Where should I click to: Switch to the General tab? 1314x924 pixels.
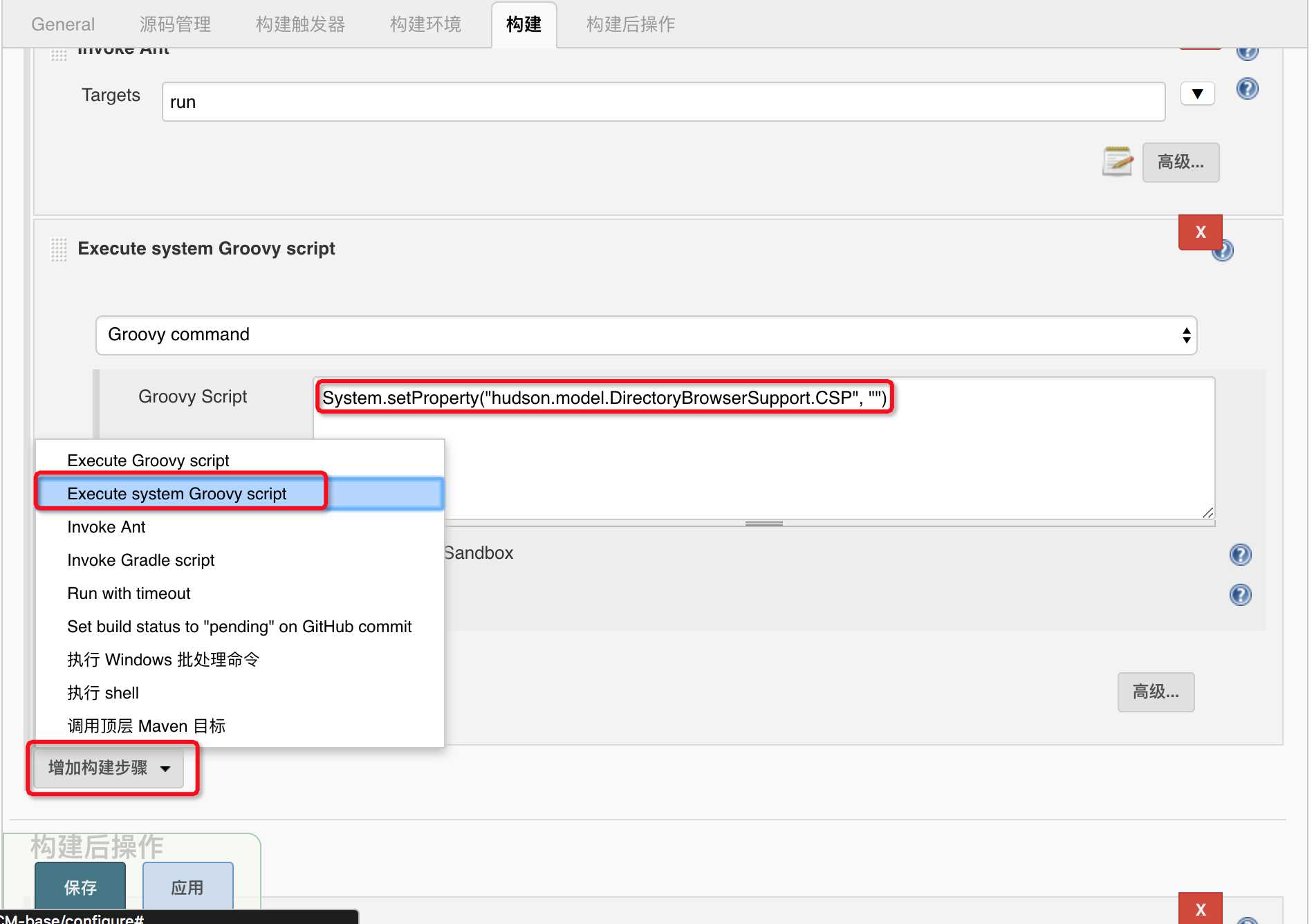point(63,24)
